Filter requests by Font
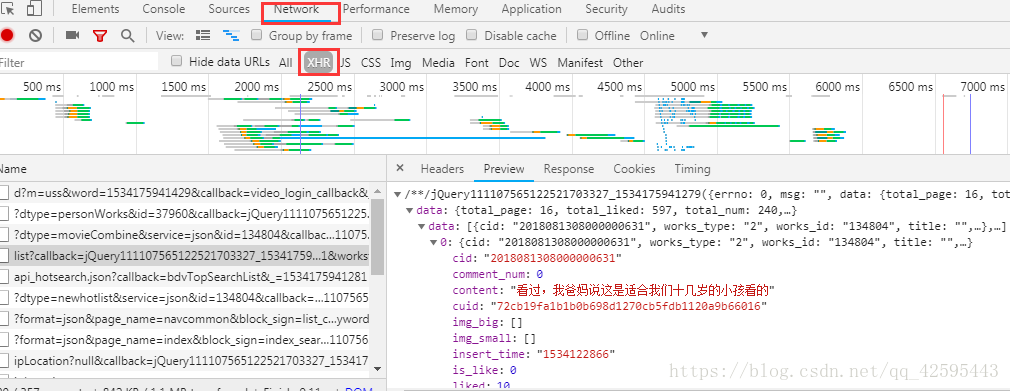Screen dimensions: 1010x391 pyautogui.click(x=477, y=62)
